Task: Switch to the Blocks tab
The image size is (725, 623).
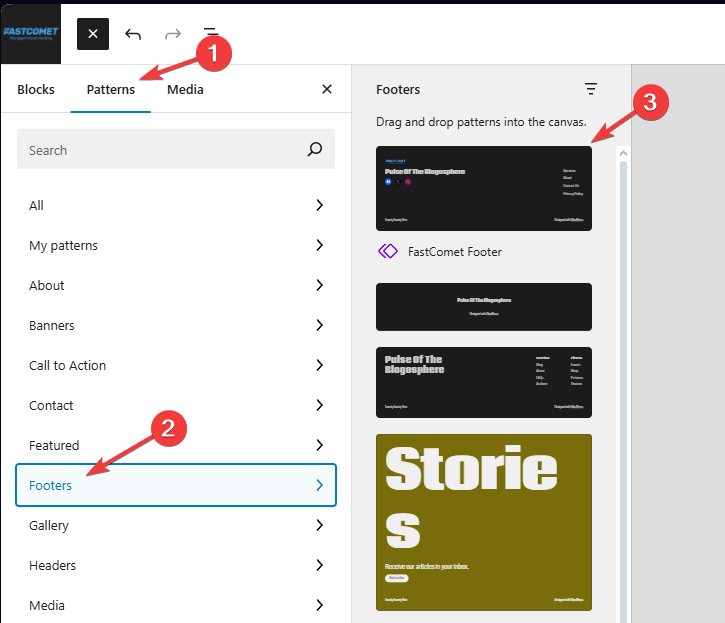Action: pyautogui.click(x=36, y=89)
